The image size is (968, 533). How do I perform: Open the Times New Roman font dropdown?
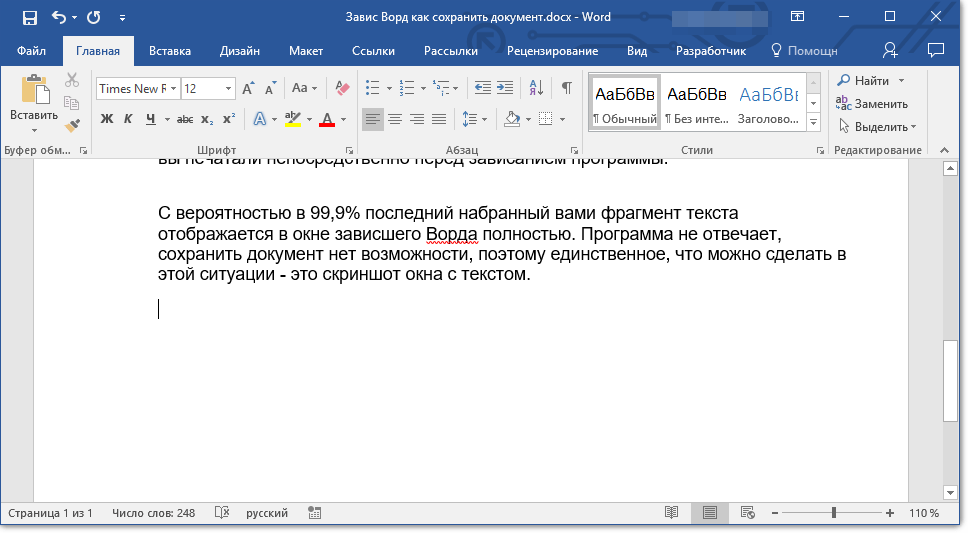point(173,88)
